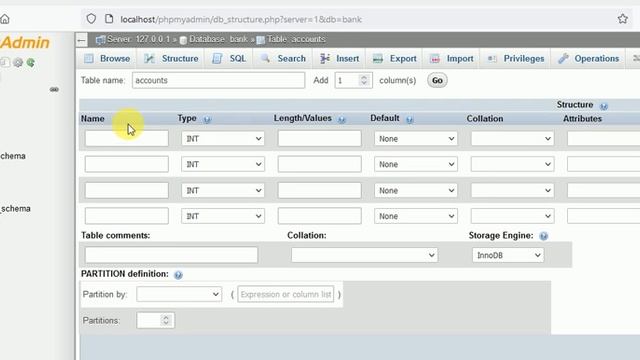640x360 pixels.
Task: Open the table Collation dropdown
Action: [364, 255]
